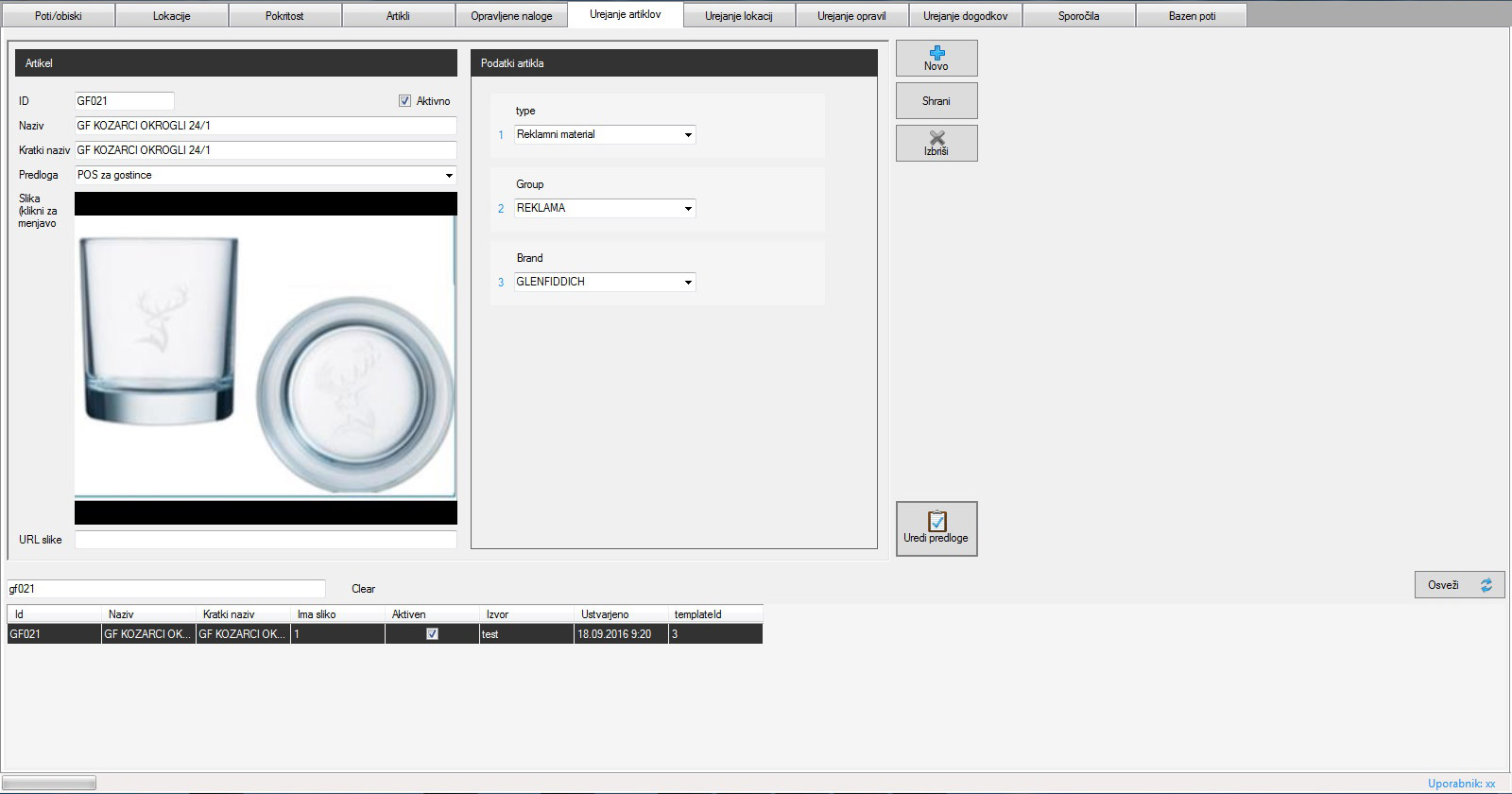The width and height of the screenshot is (1512, 794).
Task: Expand the Group dropdown REKLAMA
Action: (x=688, y=209)
